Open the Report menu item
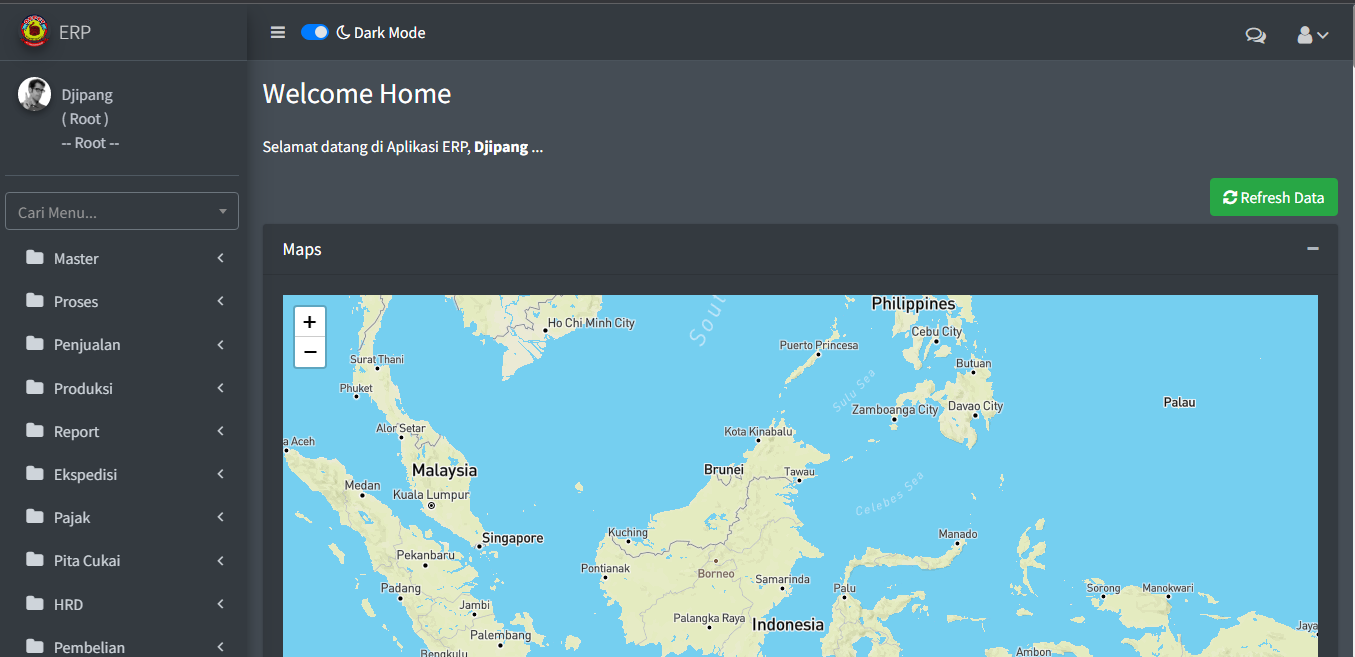Viewport: 1355px width, 657px height. 77,432
